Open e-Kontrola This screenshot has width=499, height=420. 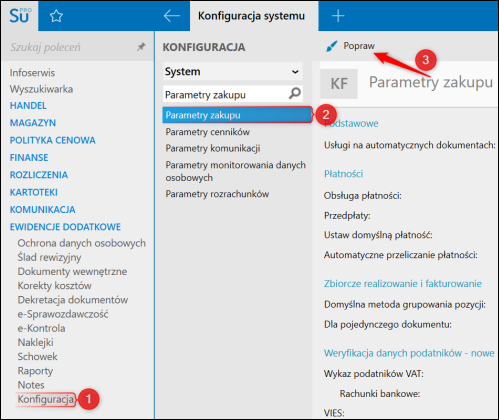(x=41, y=328)
